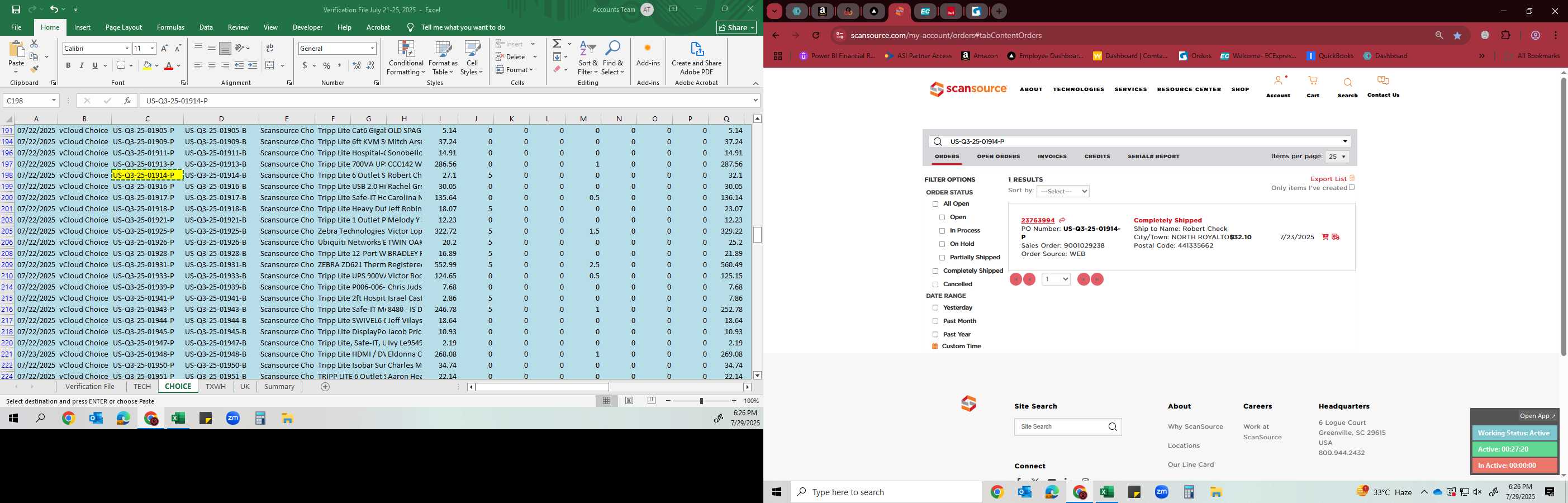This screenshot has height=503, width=1568.
Task: Open the General number format dropdown
Action: (372, 48)
